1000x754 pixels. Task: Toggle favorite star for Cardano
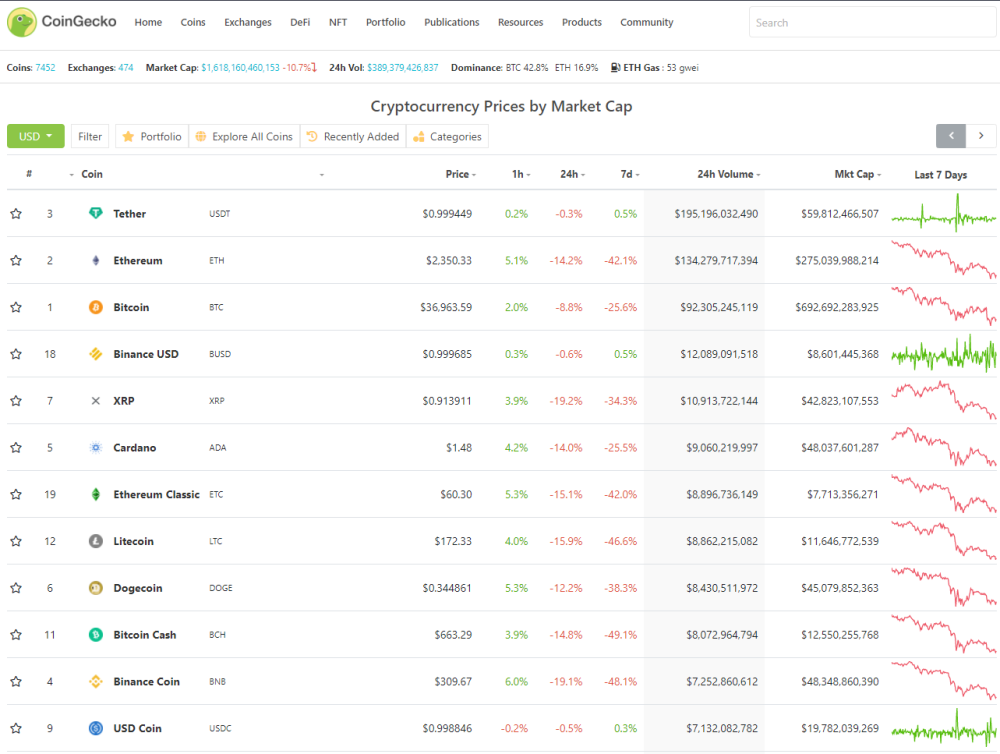[16, 448]
